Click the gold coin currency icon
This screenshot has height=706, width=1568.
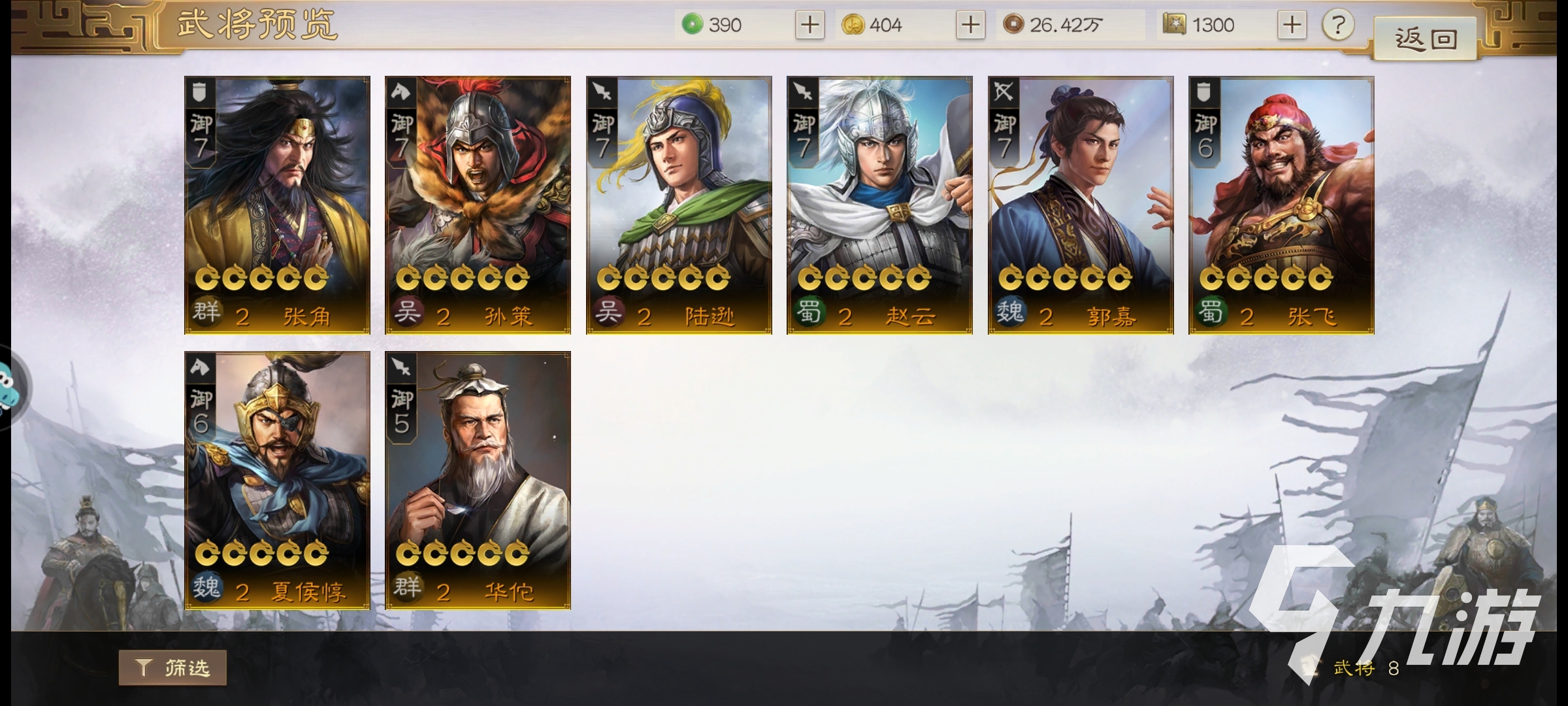click(853, 25)
